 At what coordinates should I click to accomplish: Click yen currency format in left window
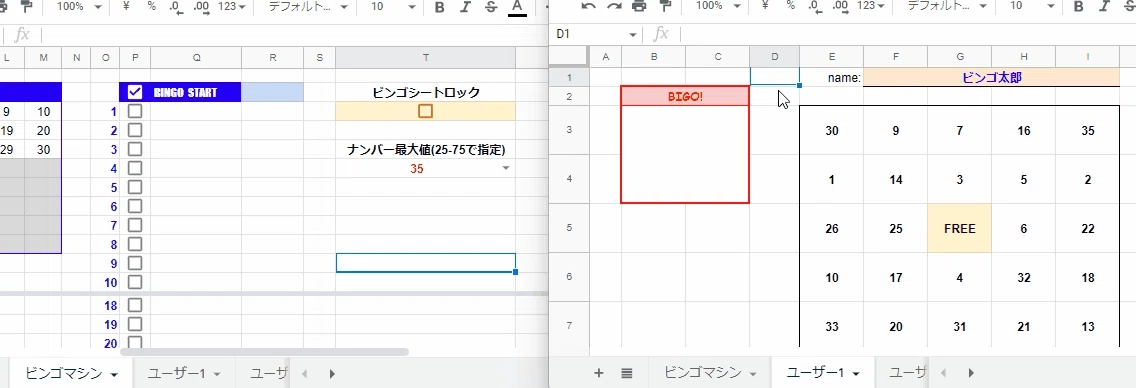pos(127,7)
